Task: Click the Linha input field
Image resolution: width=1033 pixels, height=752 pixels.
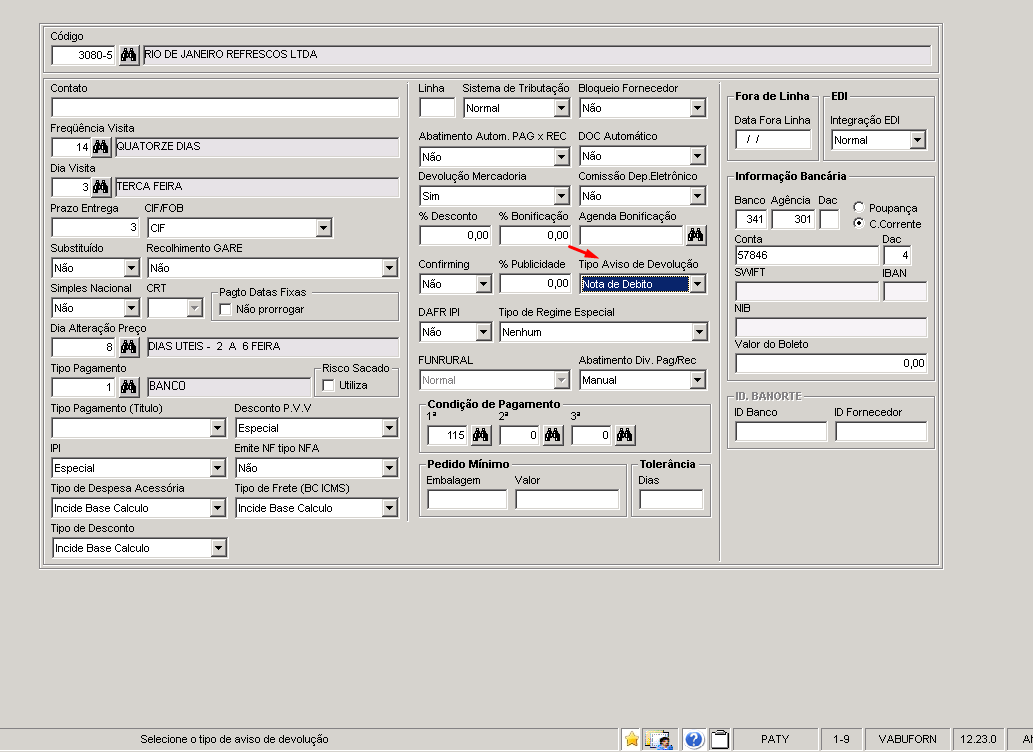Action: 437,108
